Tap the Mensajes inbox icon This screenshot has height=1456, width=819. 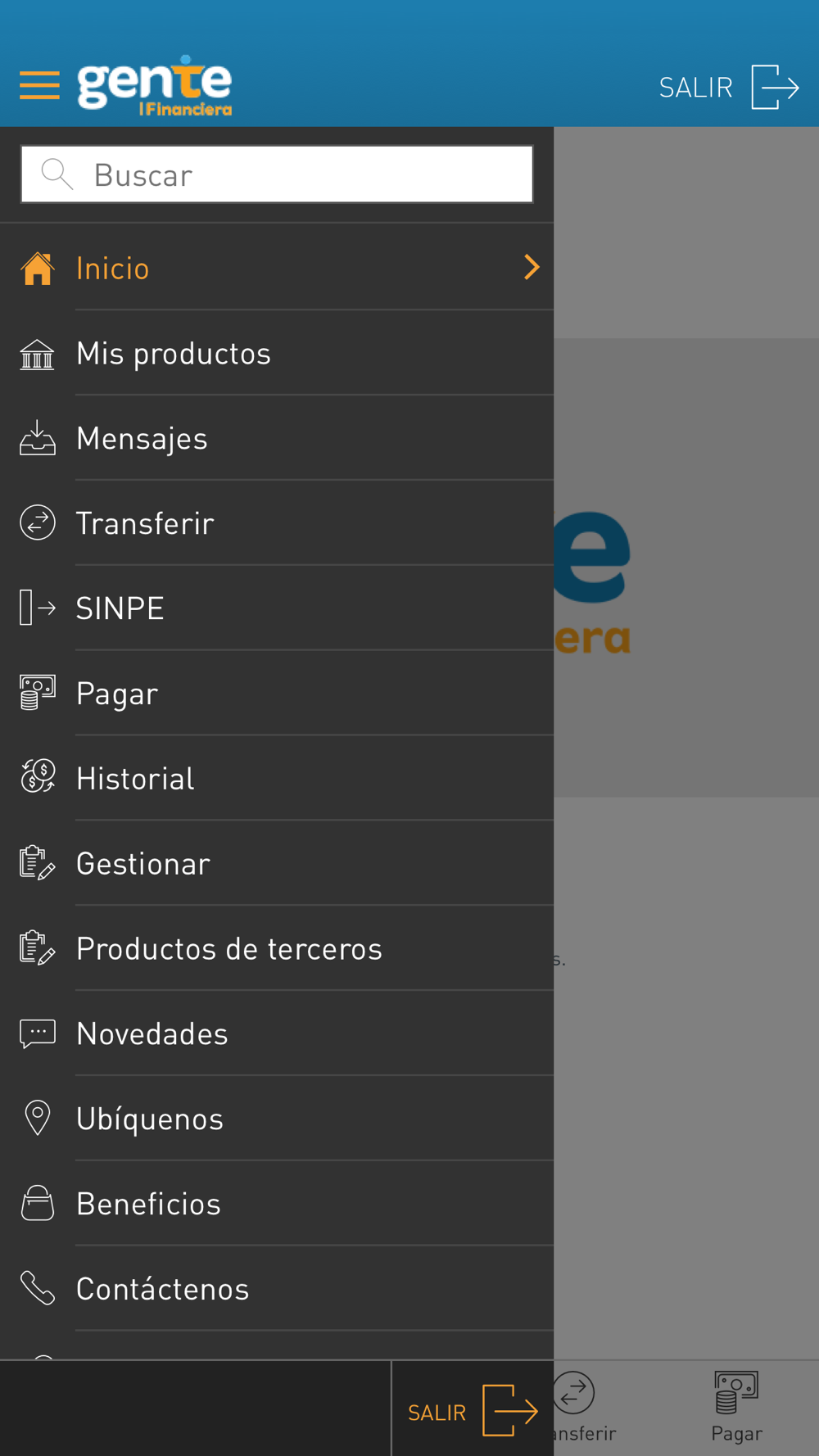[x=38, y=438]
